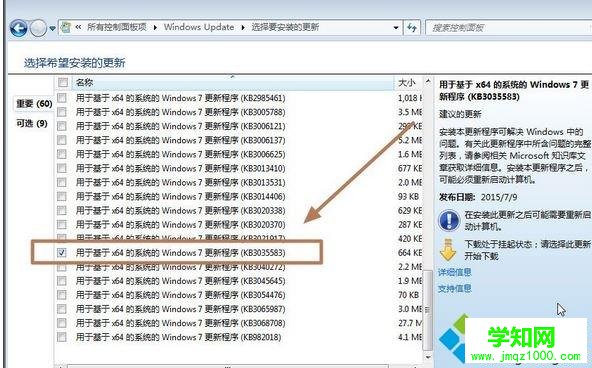Viewport: 592px width, 368px height.
Task: Check the KB3054476 update checkbox
Action: coord(62,295)
